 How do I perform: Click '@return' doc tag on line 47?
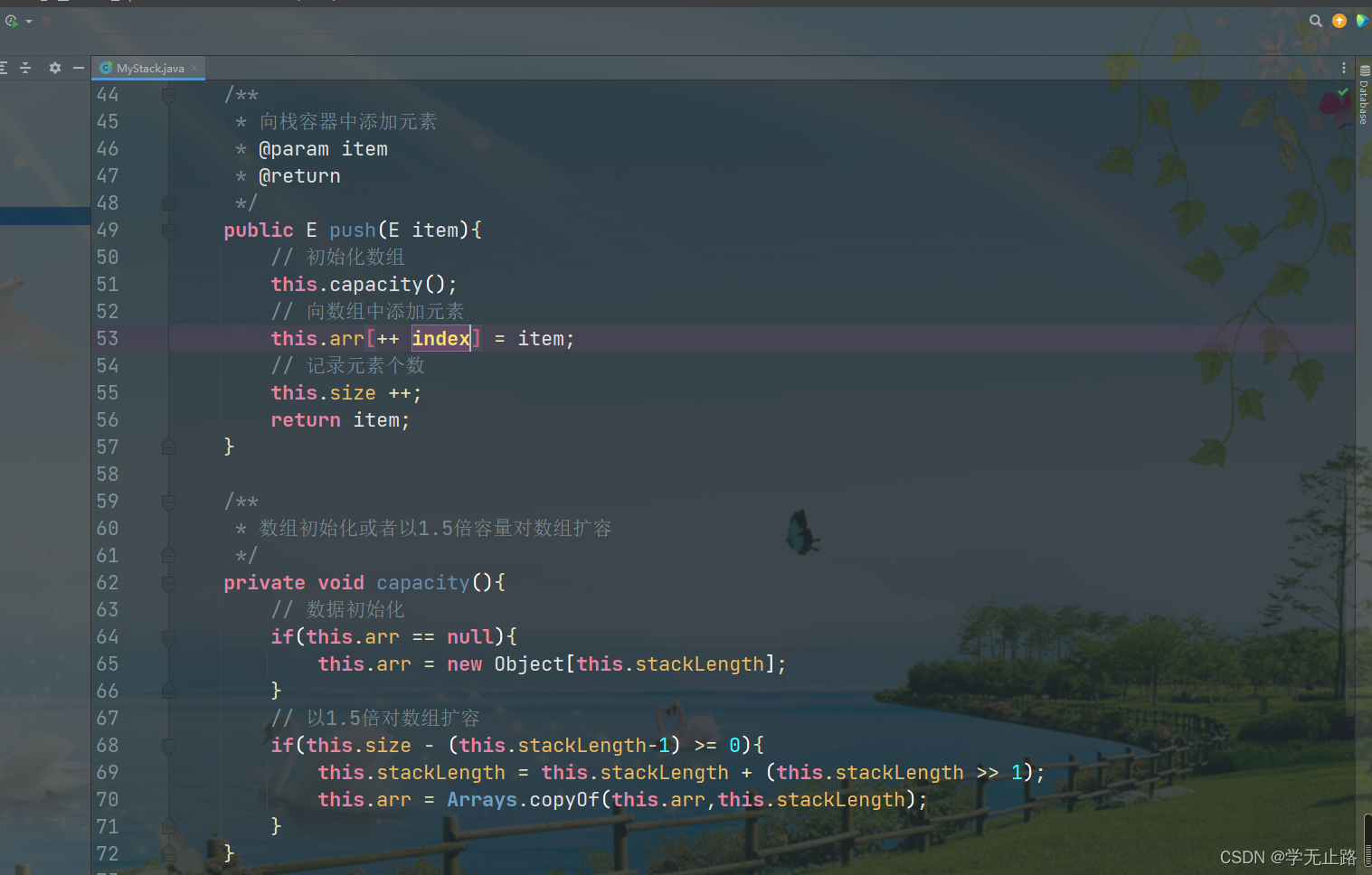(x=299, y=176)
